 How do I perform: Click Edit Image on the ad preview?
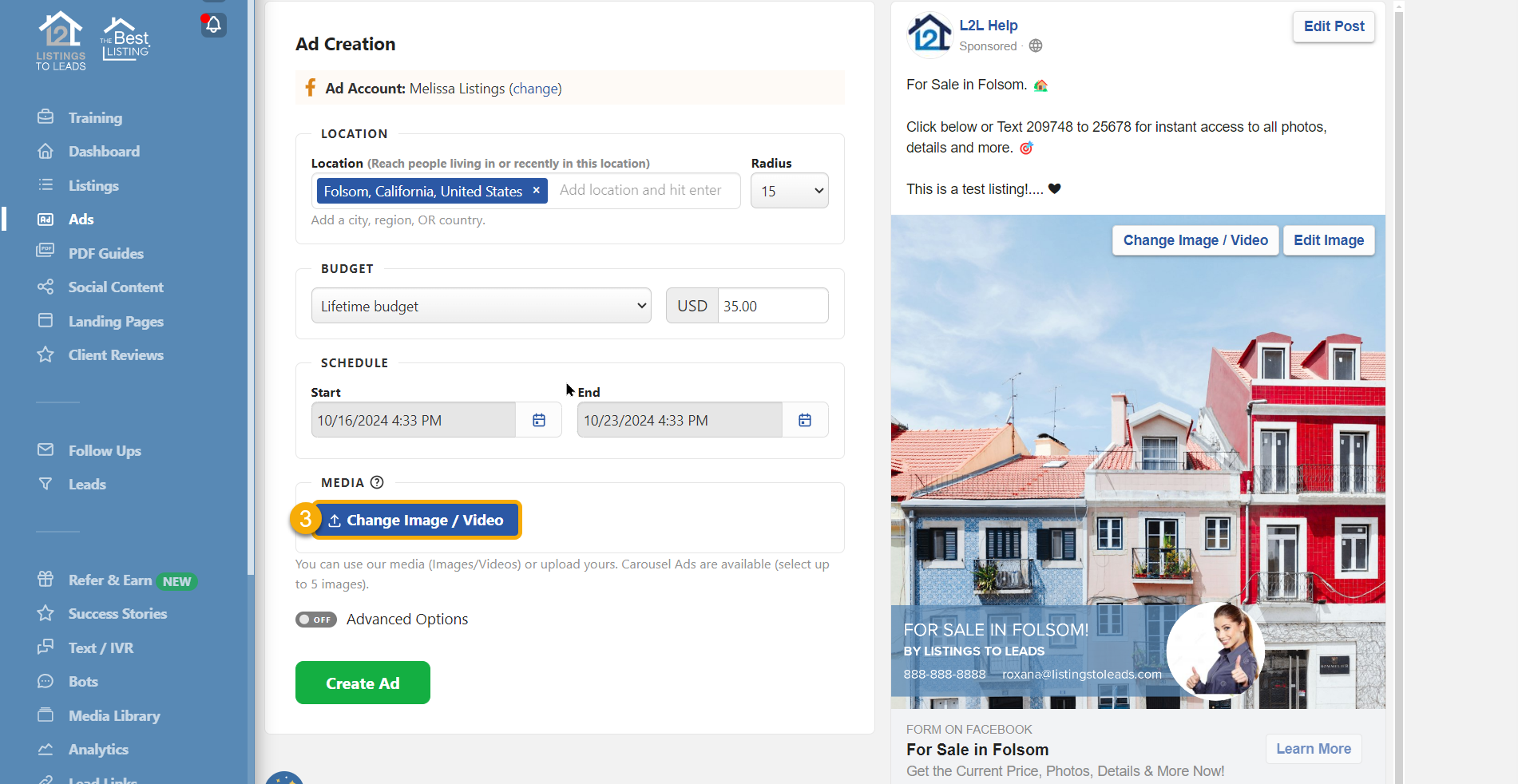[x=1328, y=240]
